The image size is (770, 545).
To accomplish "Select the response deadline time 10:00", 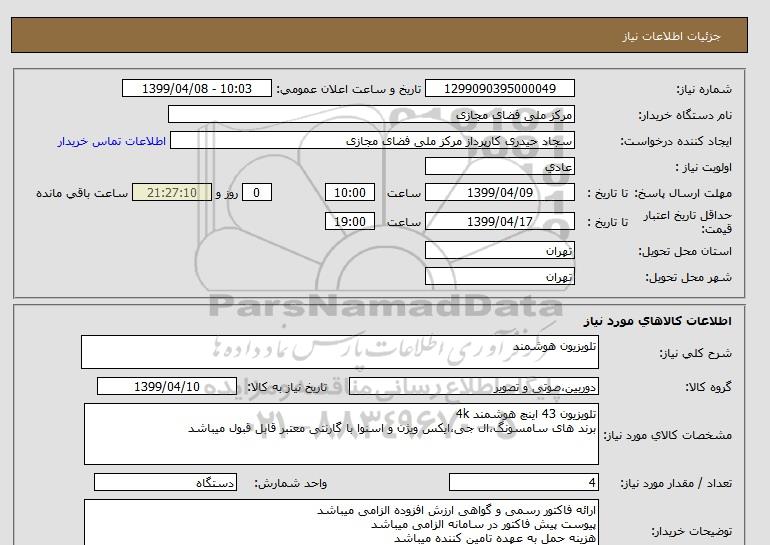I will tap(350, 192).
